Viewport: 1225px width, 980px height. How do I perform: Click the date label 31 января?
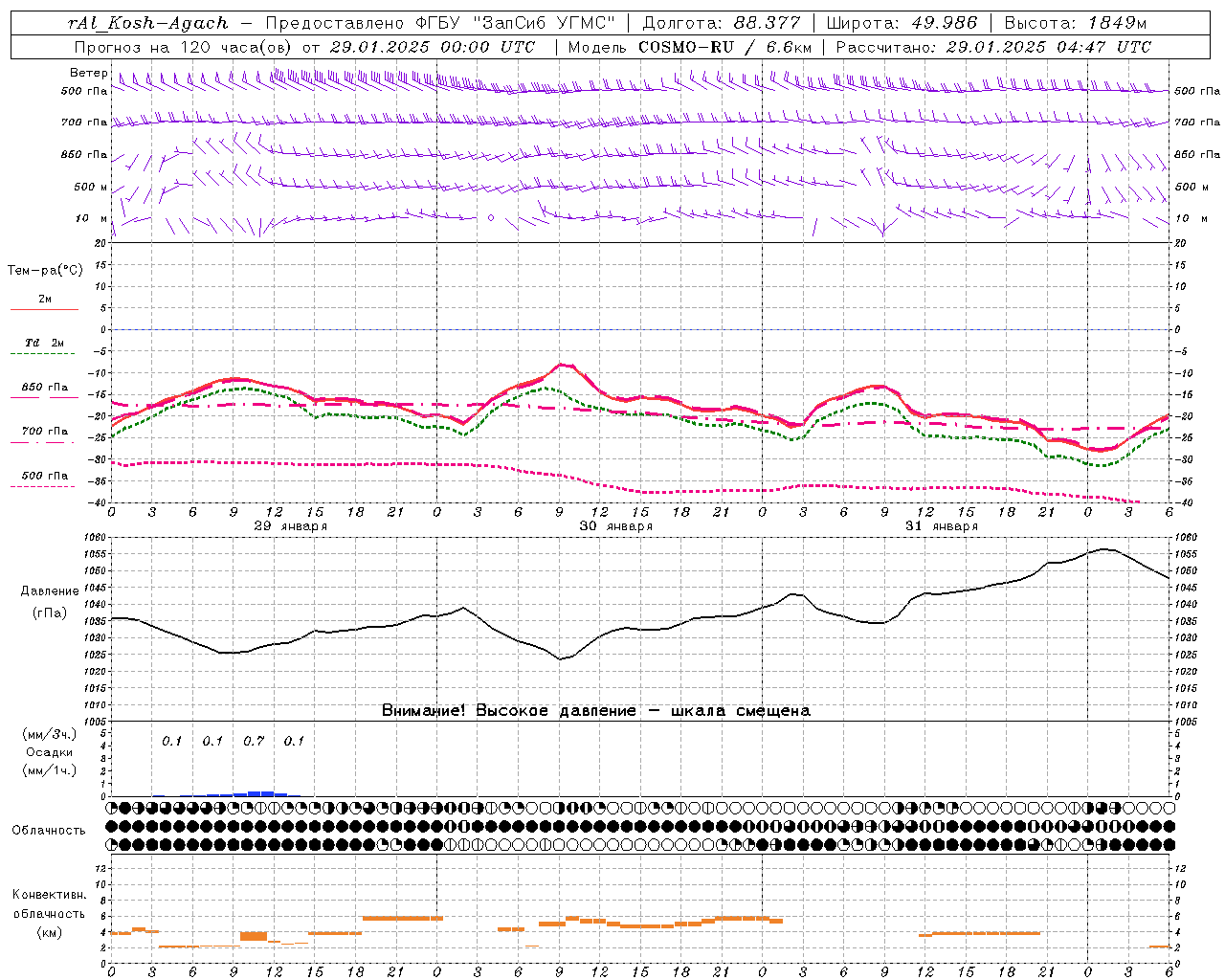tap(941, 526)
